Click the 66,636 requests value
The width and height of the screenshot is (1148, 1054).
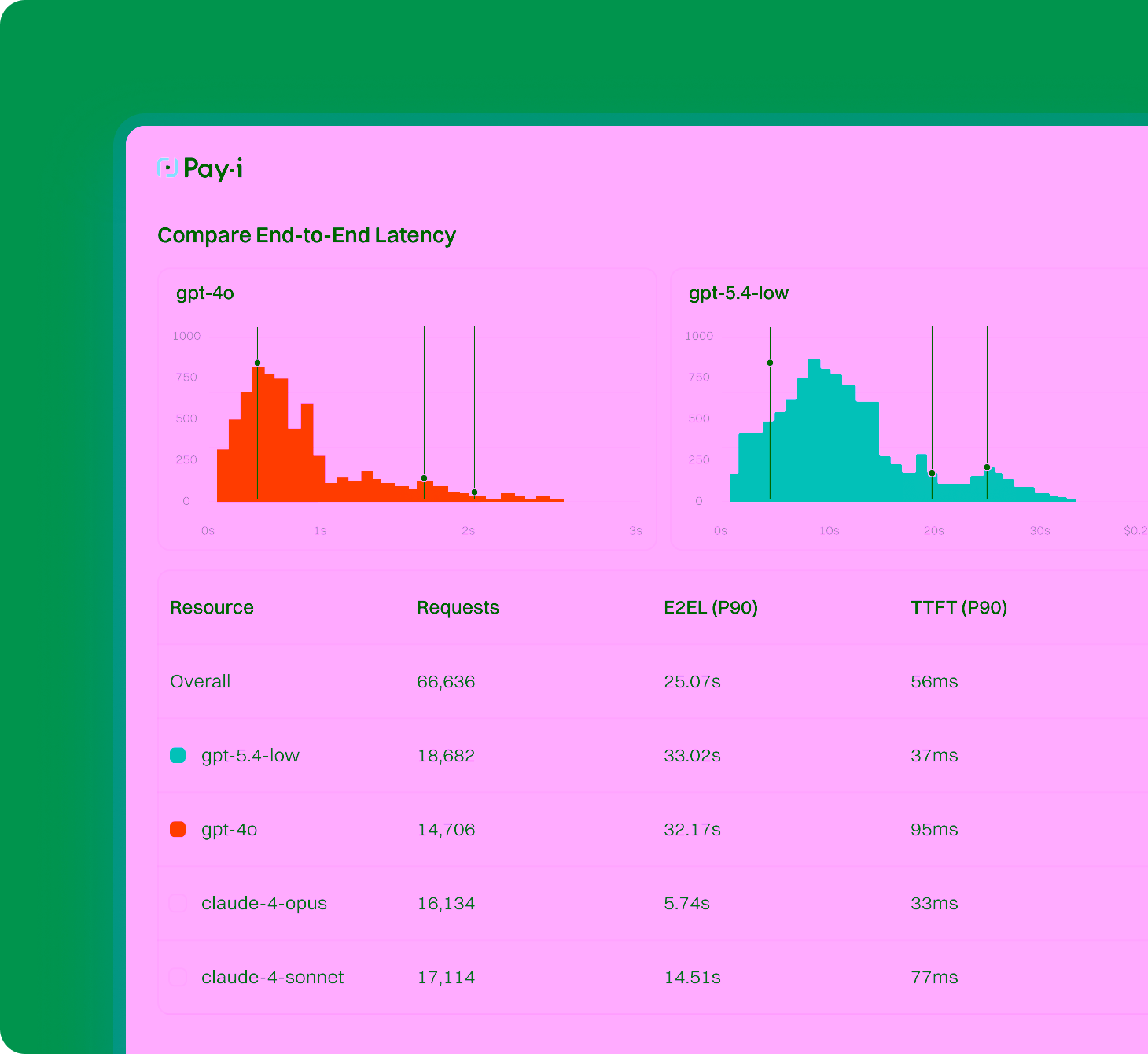(x=446, y=682)
